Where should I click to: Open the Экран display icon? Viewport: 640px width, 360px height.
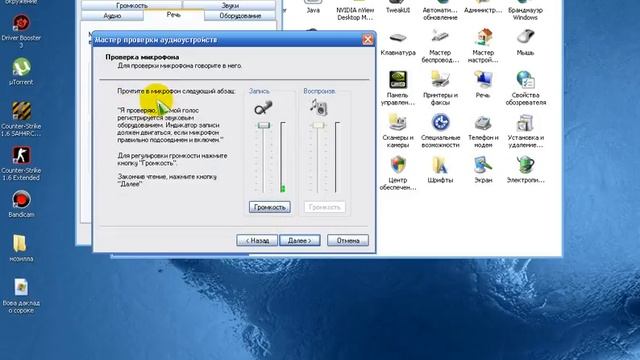[483, 165]
